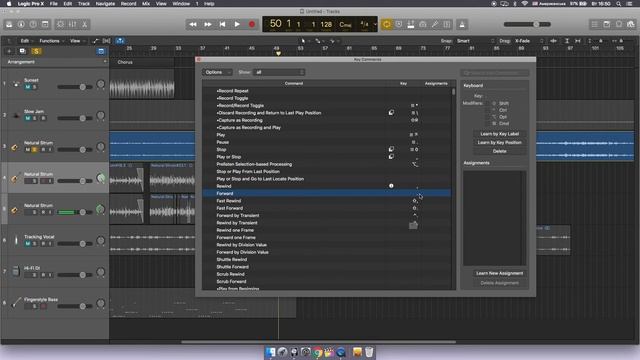Click the Chorus arrangement marker
640x360 pixels.
tap(142, 62)
